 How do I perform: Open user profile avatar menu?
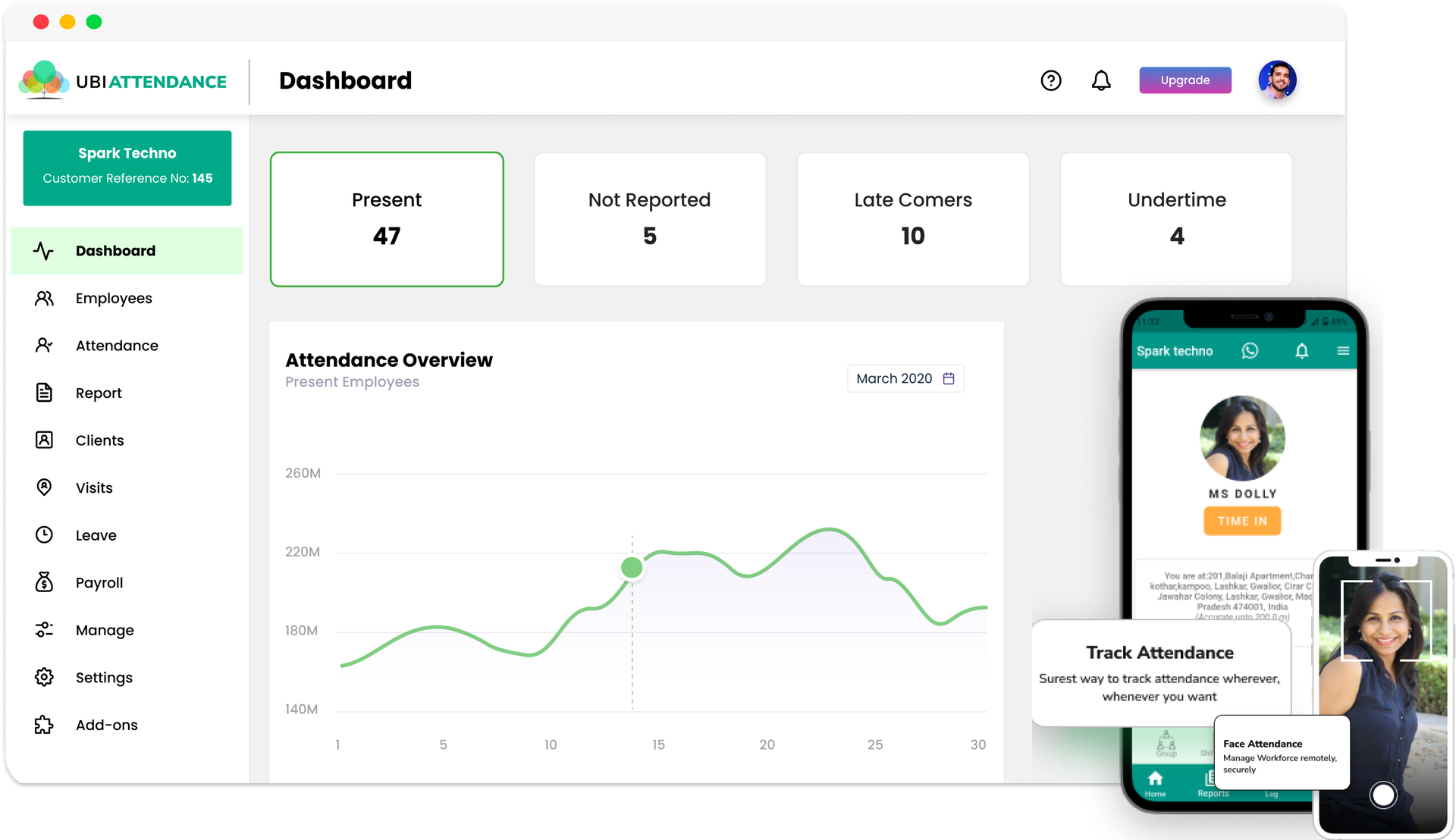(x=1277, y=80)
